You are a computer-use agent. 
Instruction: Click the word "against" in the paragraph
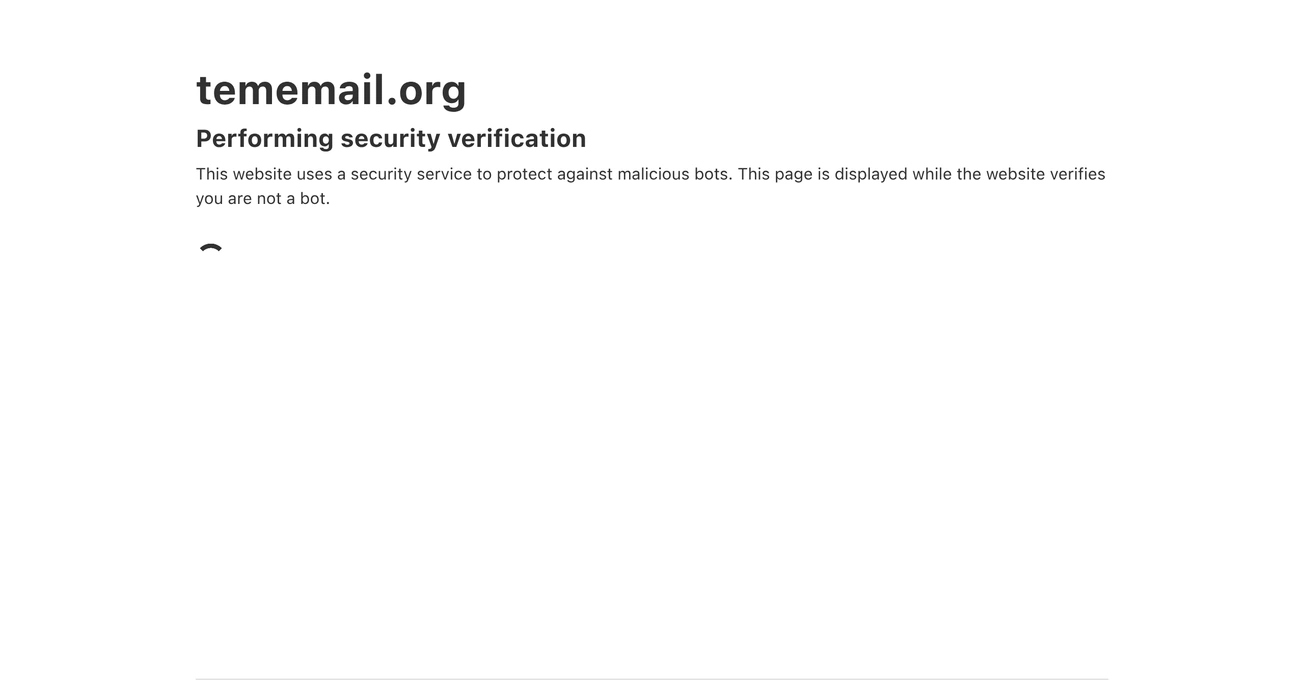click(585, 174)
